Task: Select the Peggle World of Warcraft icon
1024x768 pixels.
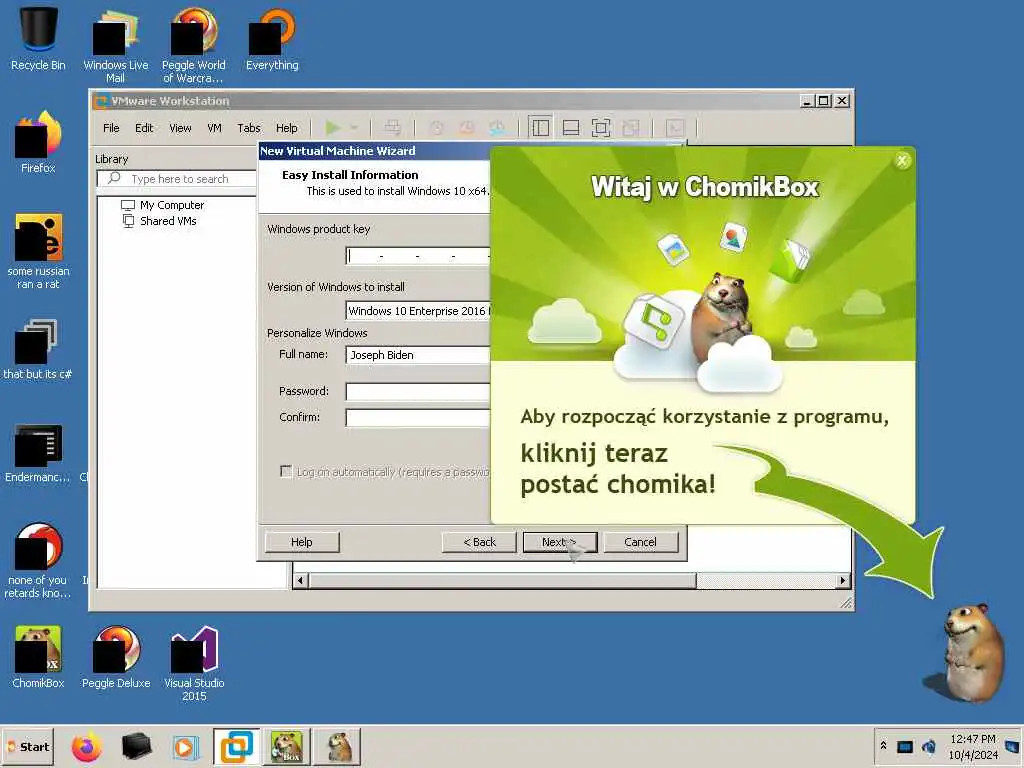Action: tap(193, 44)
